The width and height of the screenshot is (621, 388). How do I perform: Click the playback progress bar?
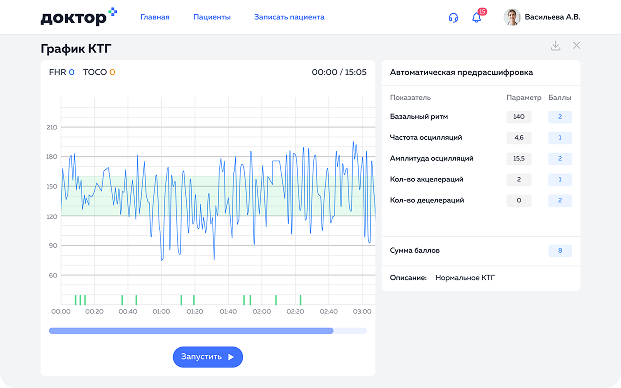tap(208, 331)
